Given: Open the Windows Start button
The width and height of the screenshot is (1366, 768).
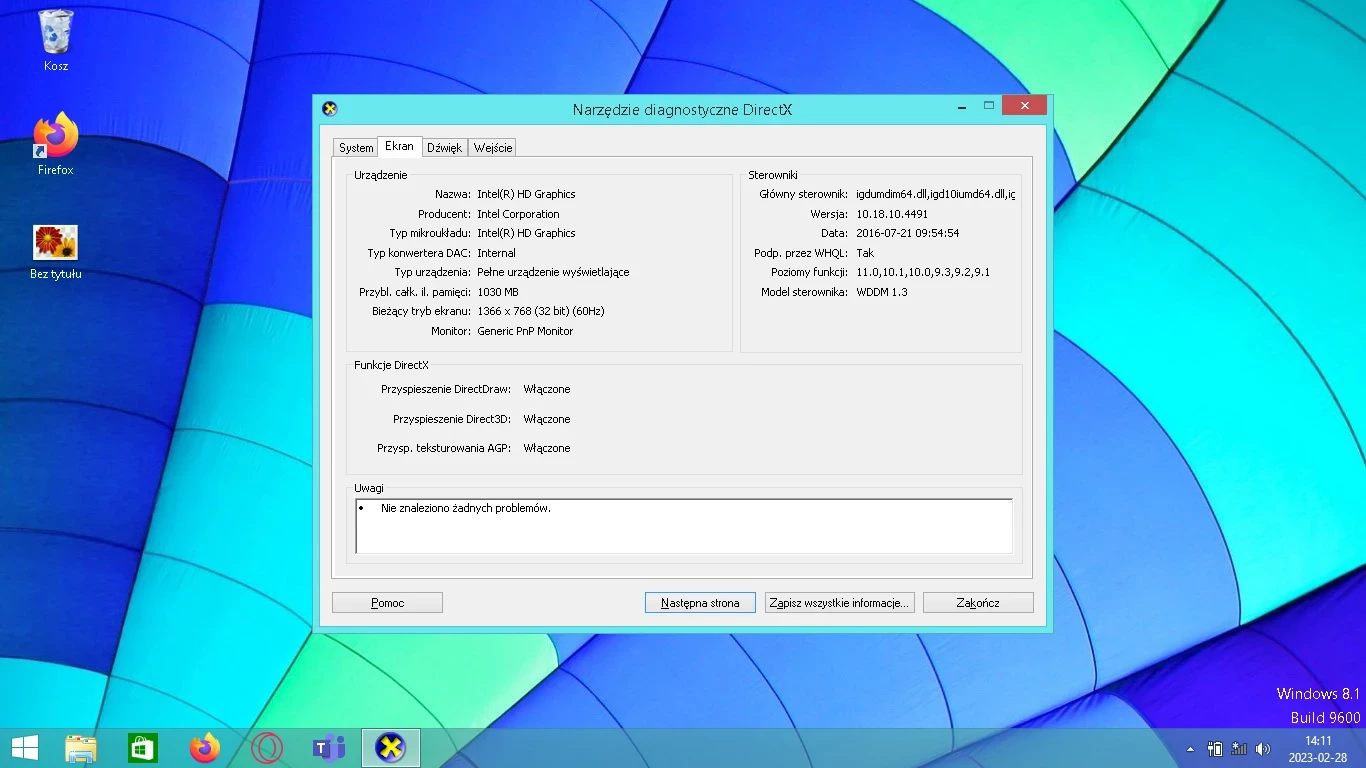Looking at the screenshot, I should point(24,748).
